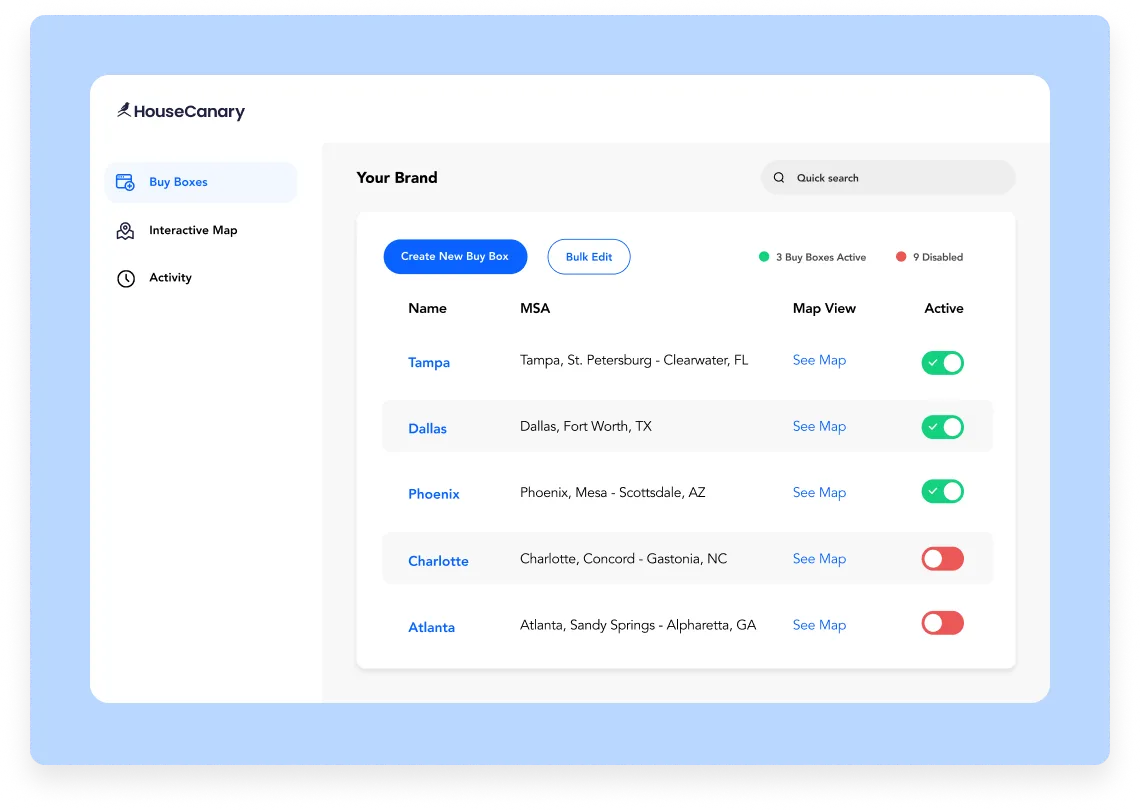Go to the Activity menu item

170,278
